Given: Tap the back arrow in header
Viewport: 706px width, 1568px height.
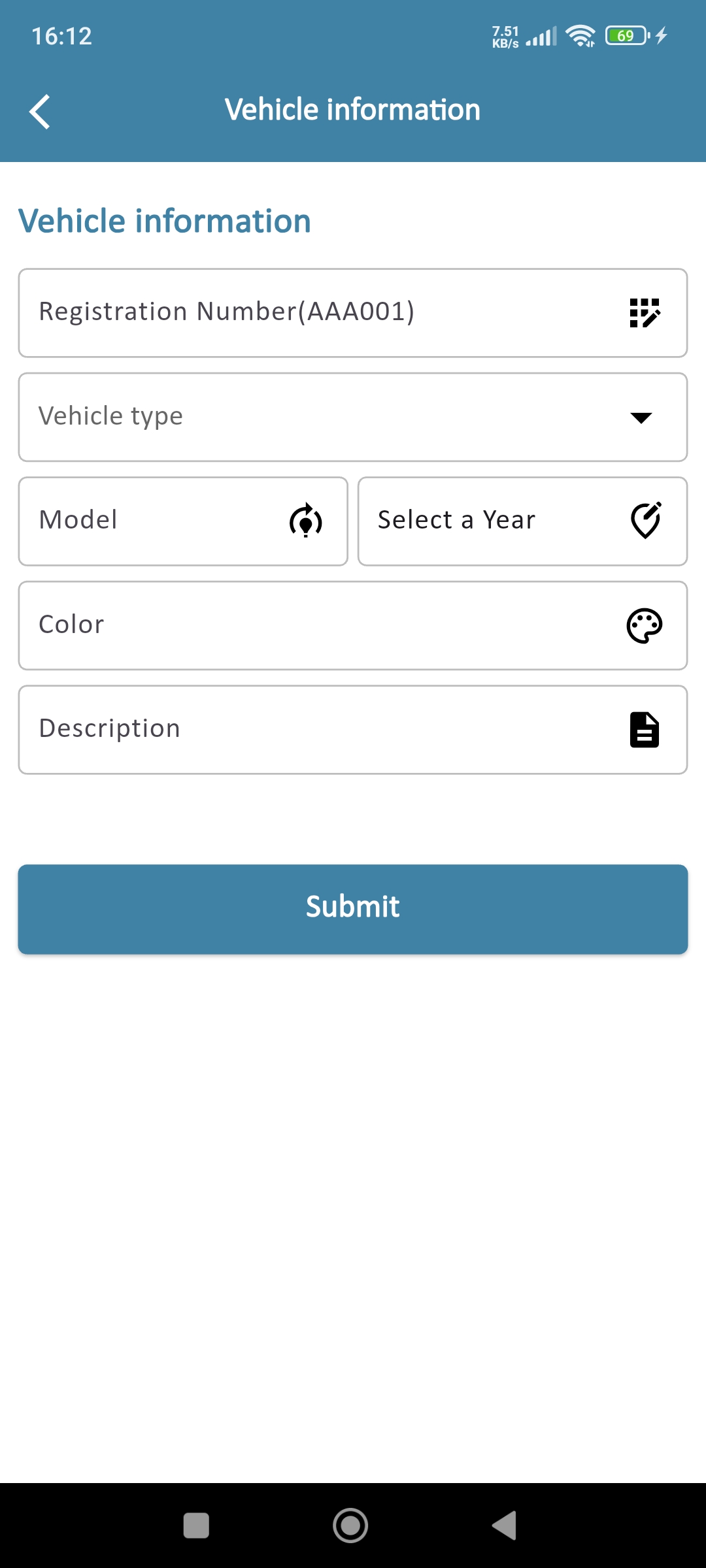Looking at the screenshot, I should click(x=41, y=112).
